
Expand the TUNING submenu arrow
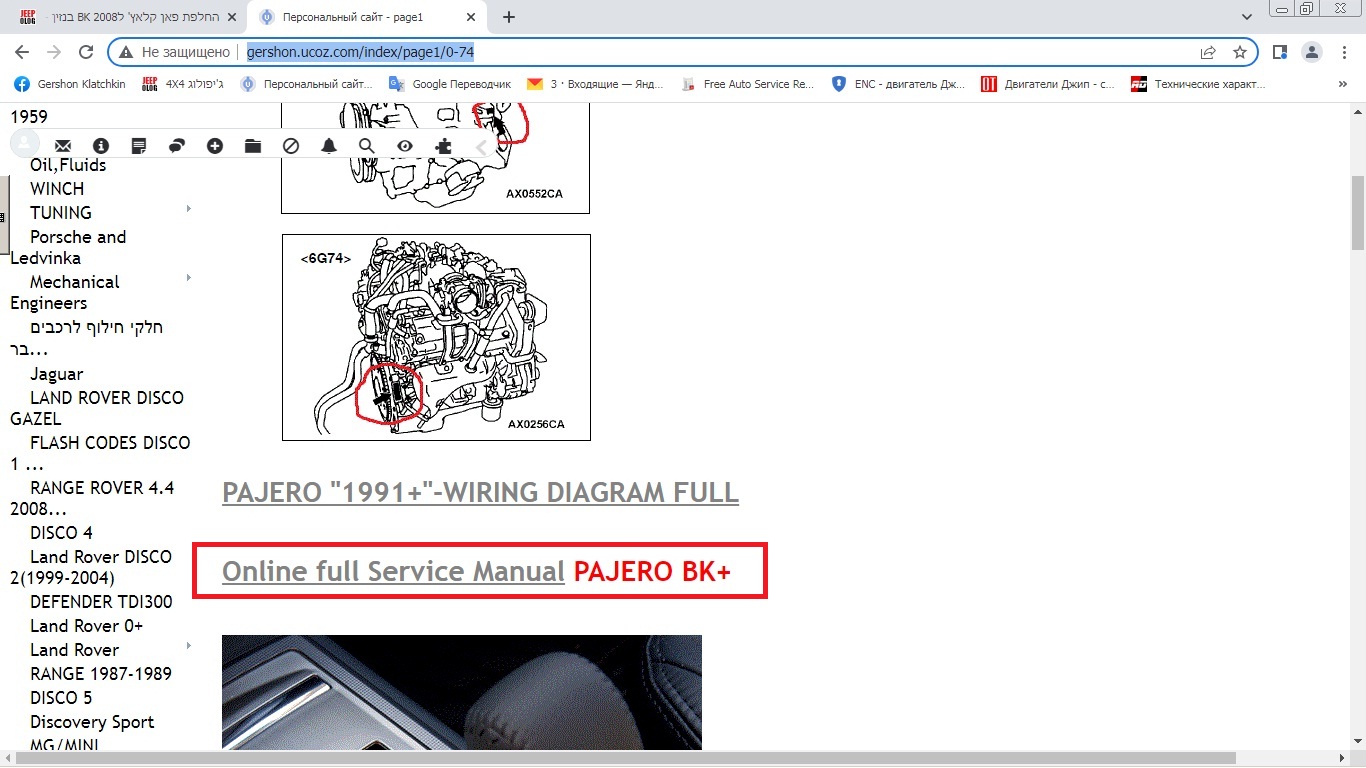click(189, 209)
